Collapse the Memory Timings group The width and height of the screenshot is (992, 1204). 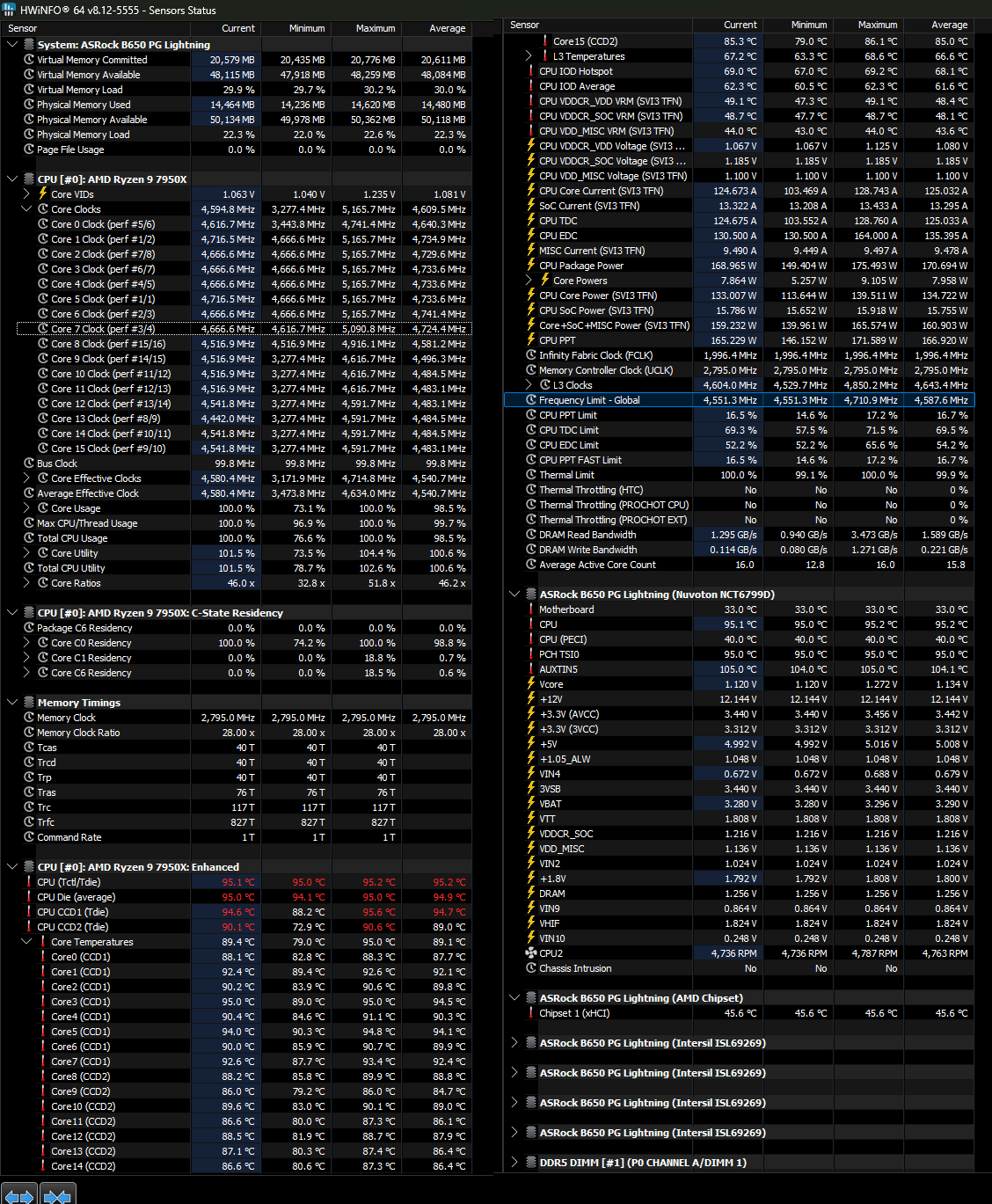[x=12, y=703]
